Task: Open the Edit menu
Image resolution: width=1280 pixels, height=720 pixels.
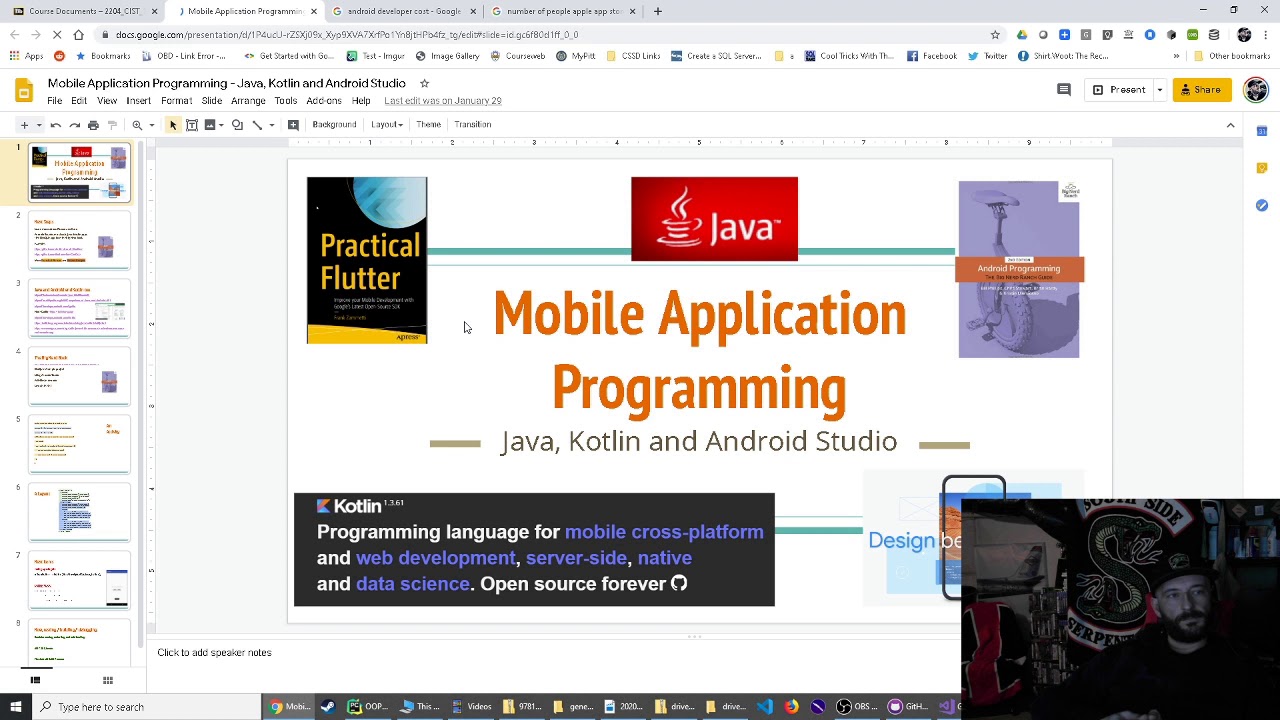Action: 79,101
